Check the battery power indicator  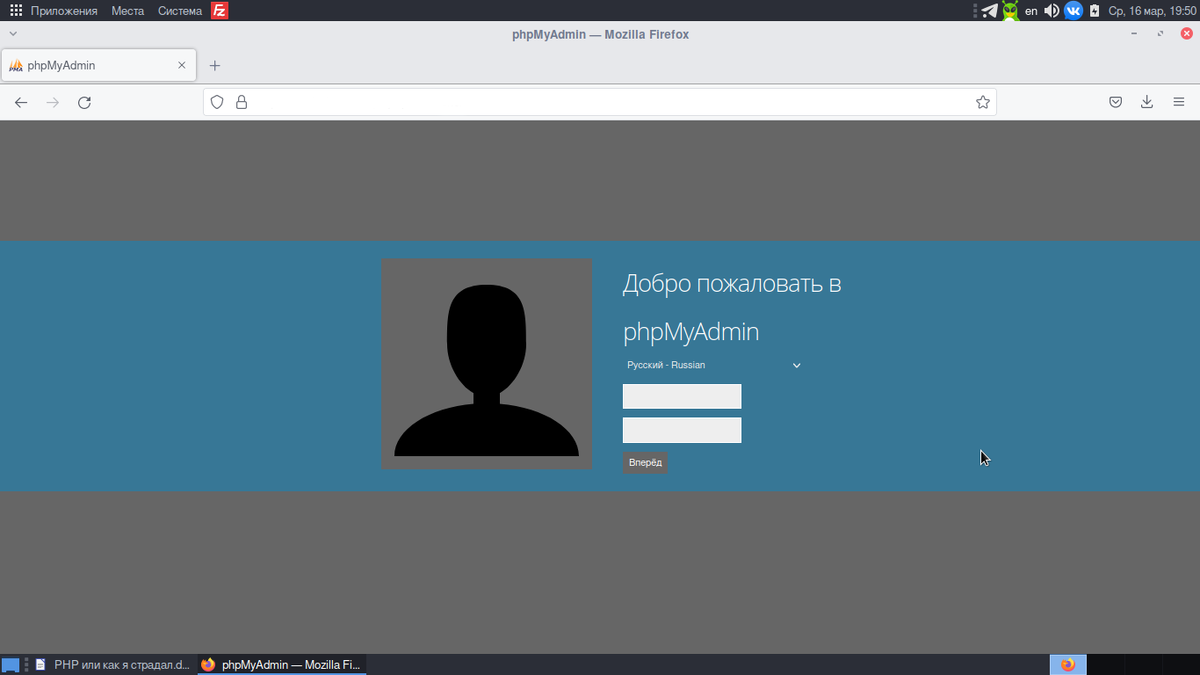coord(1094,11)
